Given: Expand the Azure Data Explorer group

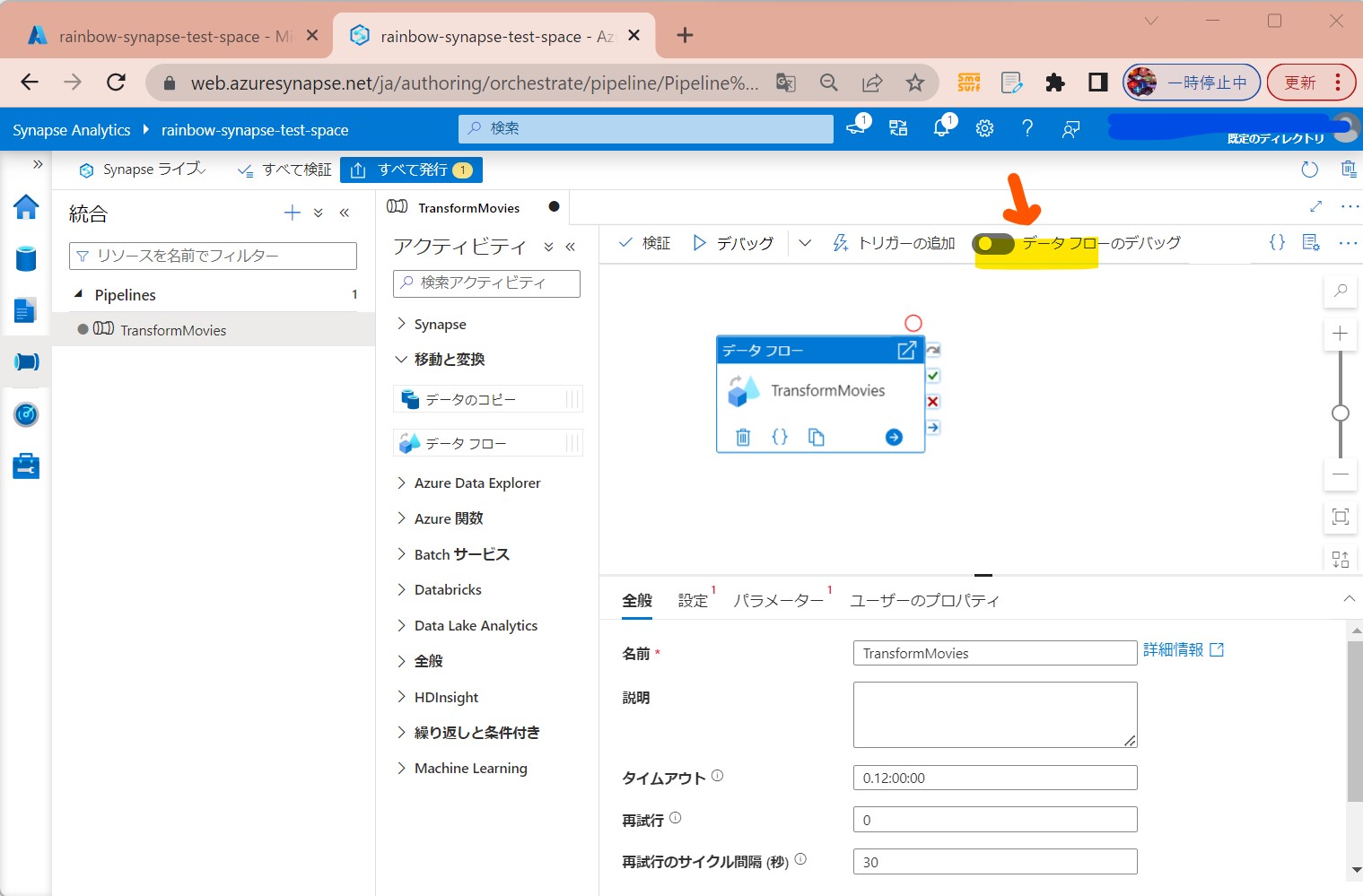Looking at the screenshot, I should click(401, 483).
